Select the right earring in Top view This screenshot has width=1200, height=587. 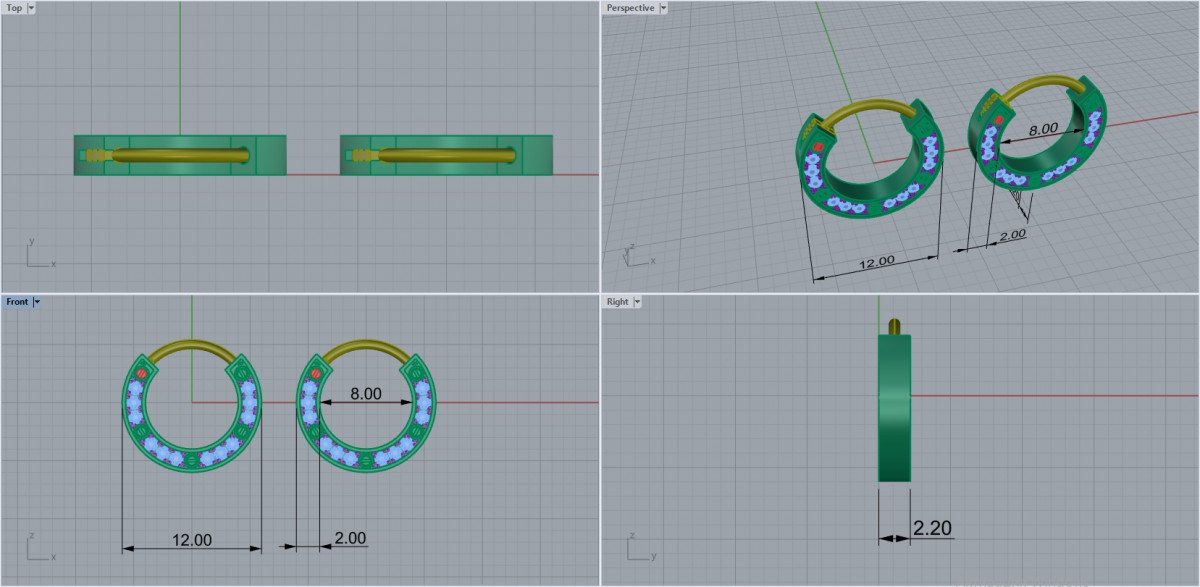pos(446,155)
